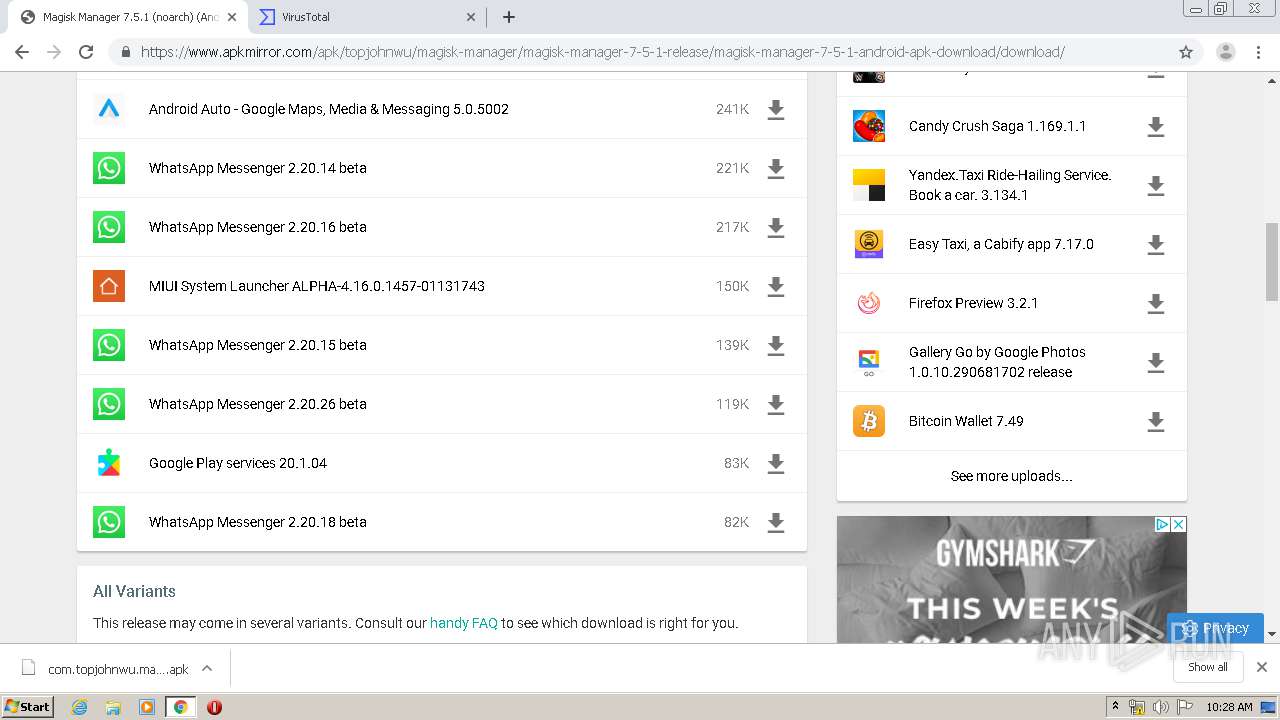Download Google Play services 20.1.04 arrow icon

[775, 464]
